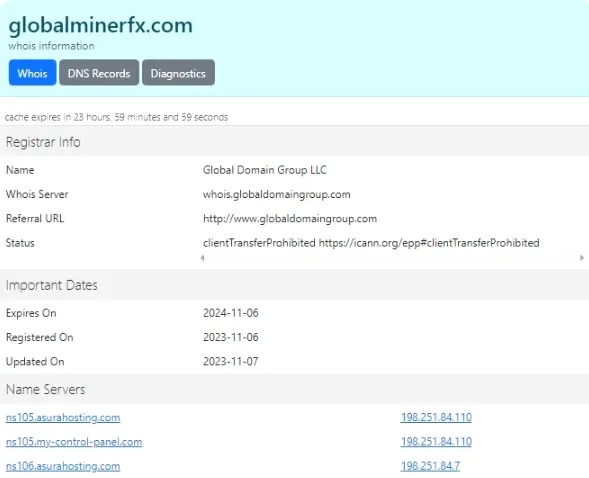This screenshot has width=589, height=478.
Task: Click the whois information subtitle
Action: (x=51, y=46)
